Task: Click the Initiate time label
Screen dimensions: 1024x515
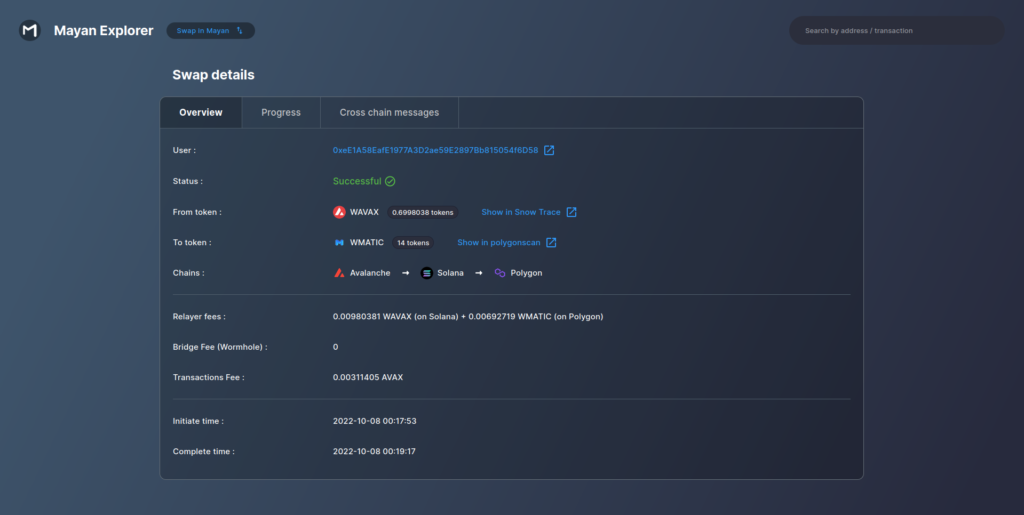Action: coord(198,421)
